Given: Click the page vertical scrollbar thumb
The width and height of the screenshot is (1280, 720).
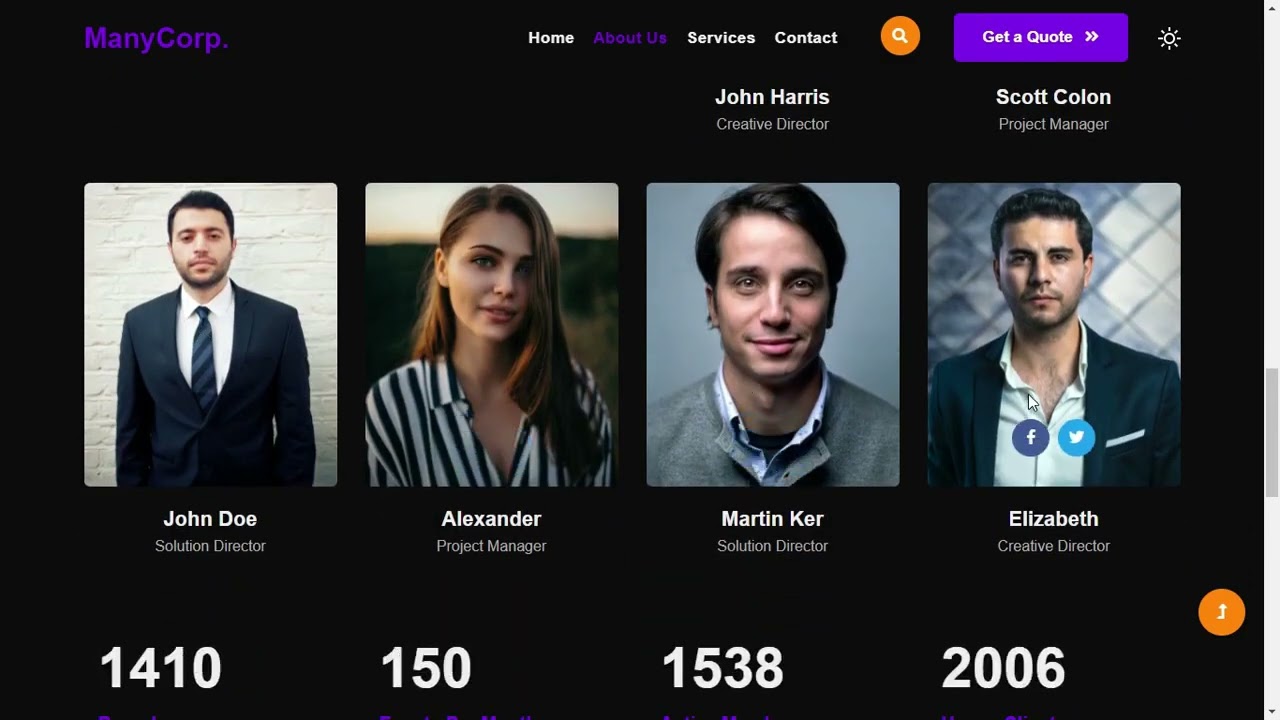Looking at the screenshot, I should click(1272, 432).
